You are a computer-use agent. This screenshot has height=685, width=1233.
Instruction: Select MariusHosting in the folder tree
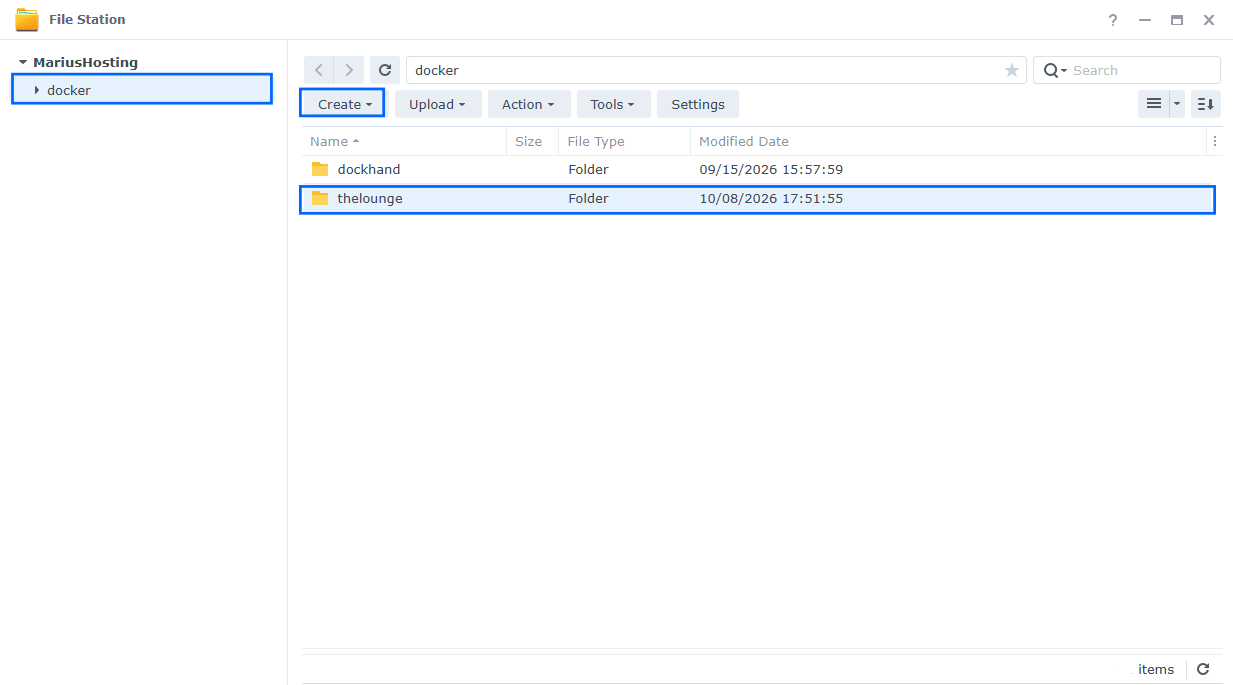click(x=85, y=62)
